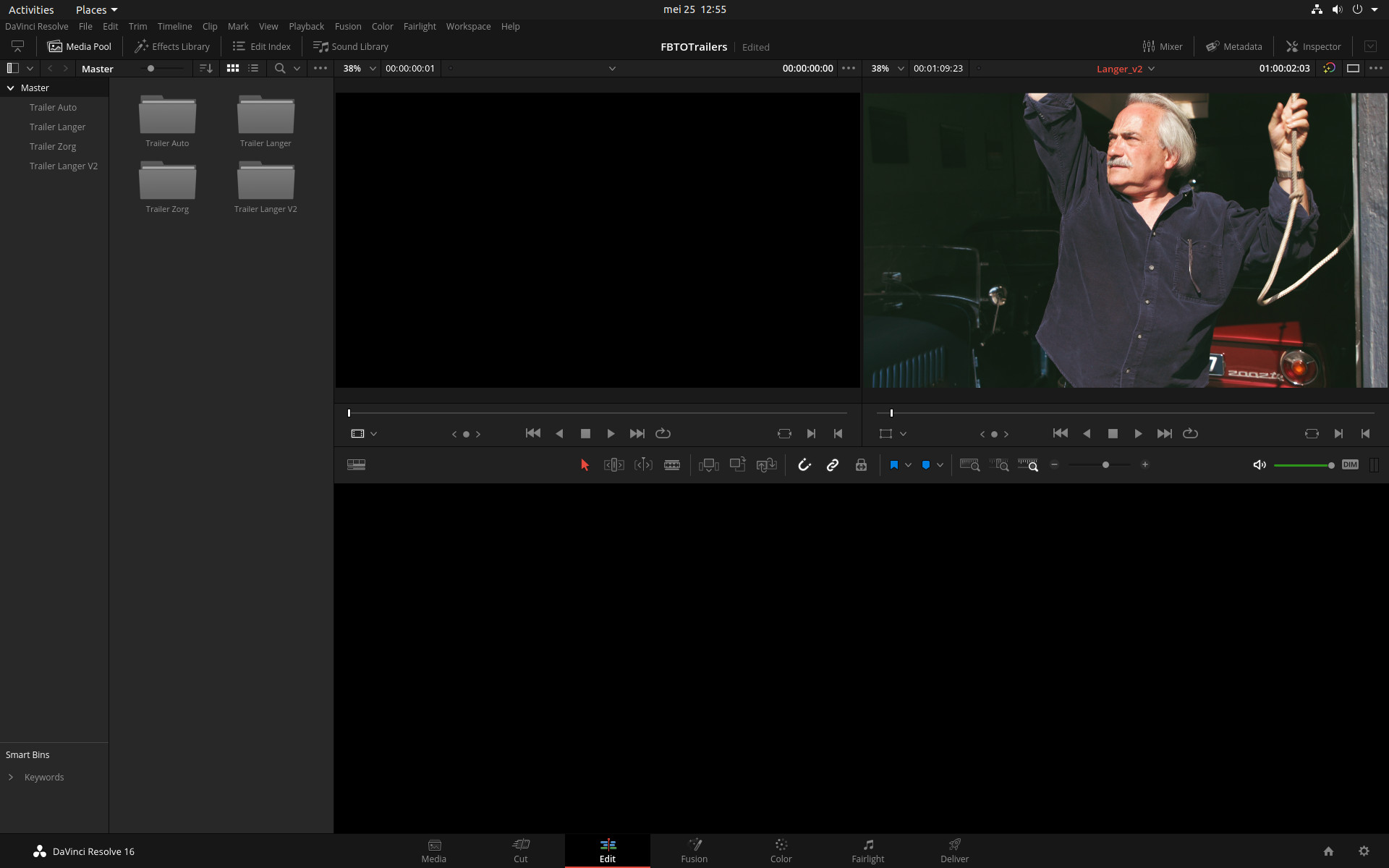This screenshot has height=868, width=1389.
Task: Toggle bin list sidebar panel
Action: [x=12, y=68]
